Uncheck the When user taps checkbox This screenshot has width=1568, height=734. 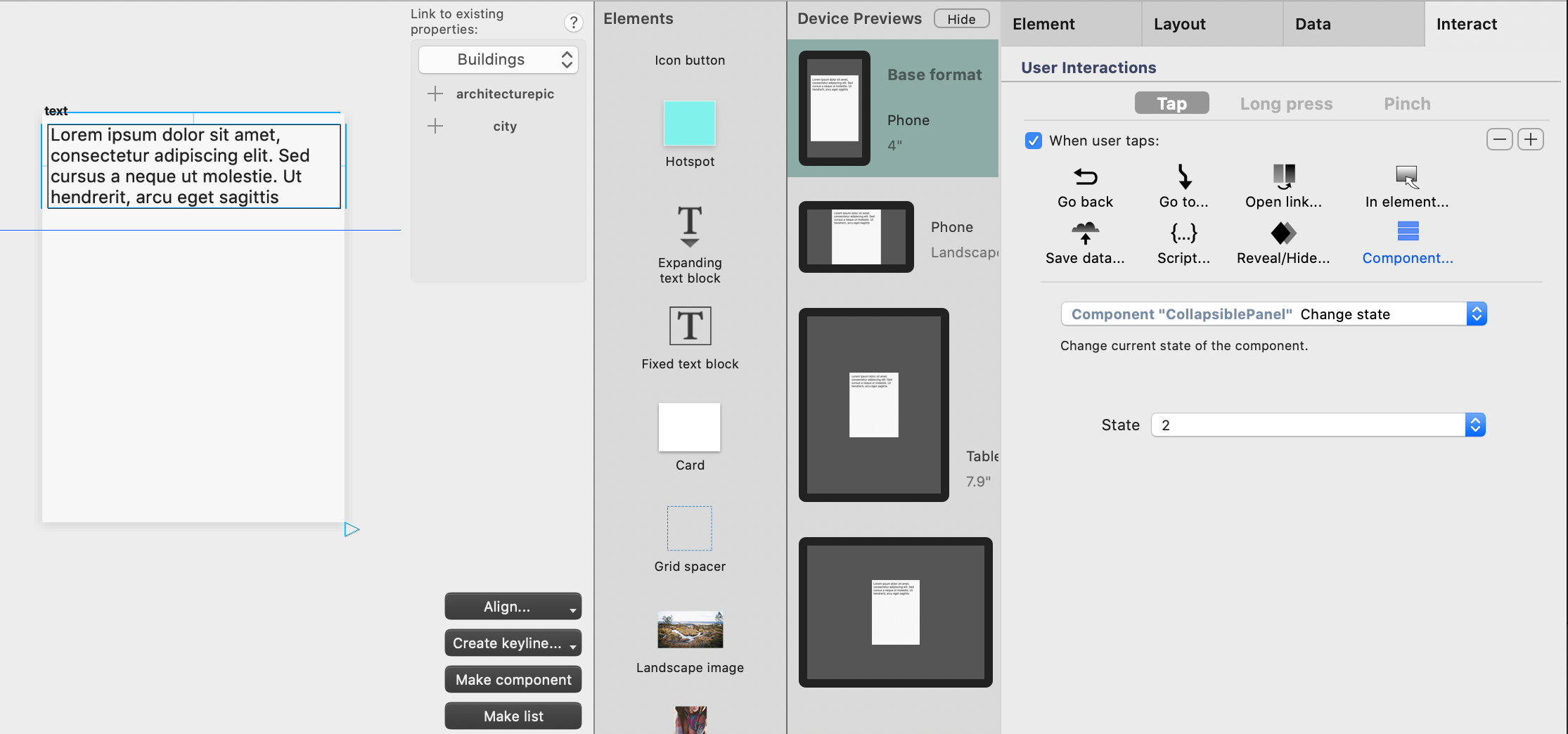1033,141
